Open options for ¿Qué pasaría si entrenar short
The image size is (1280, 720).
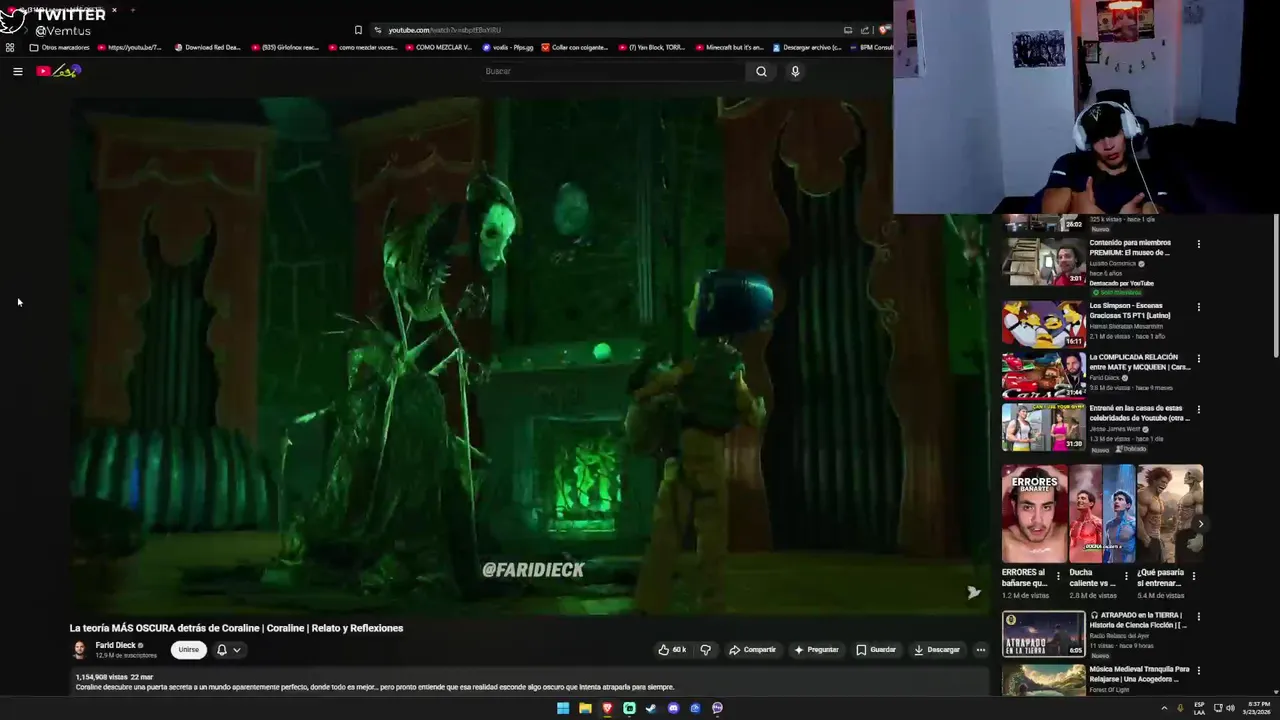(1193, 576)
